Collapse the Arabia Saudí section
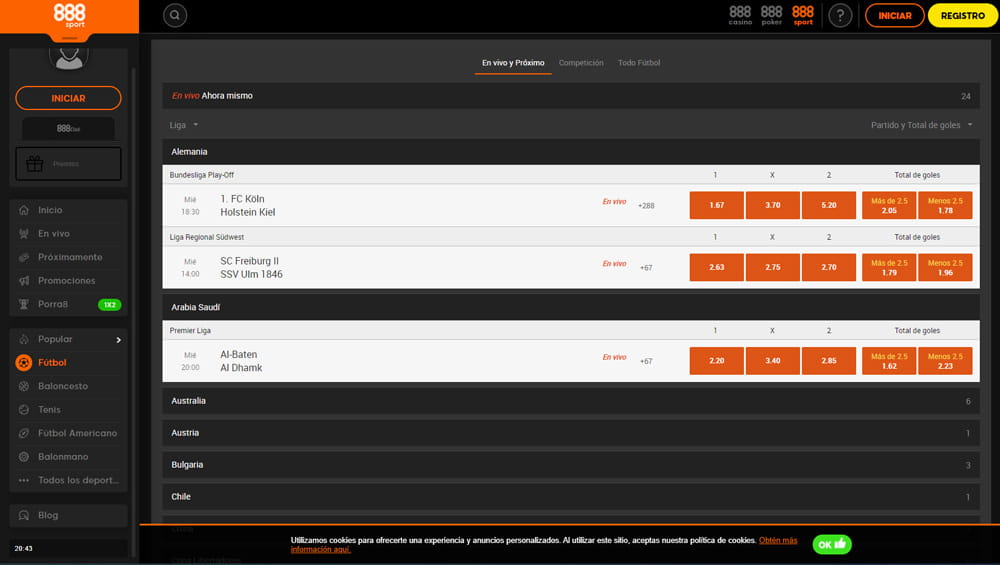 (x=571, y=307)
